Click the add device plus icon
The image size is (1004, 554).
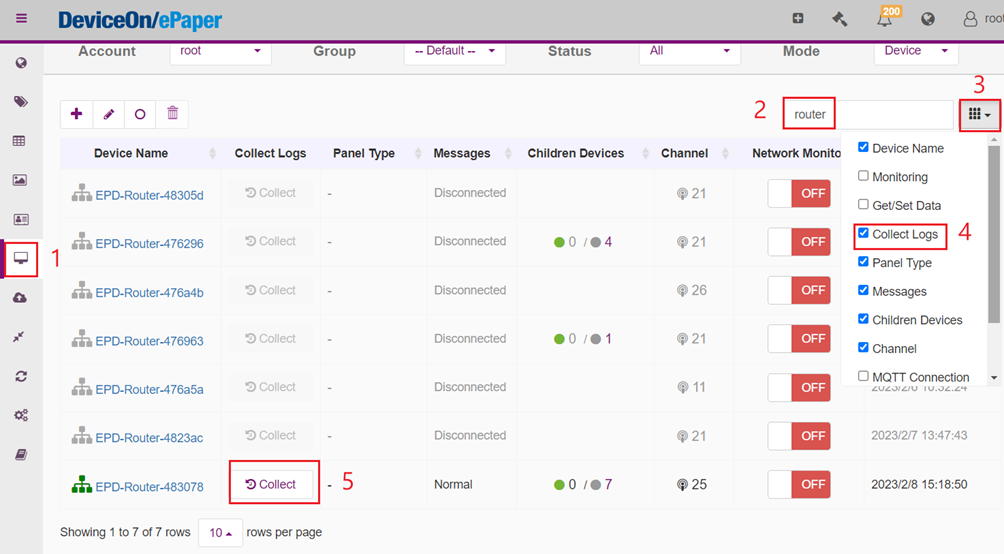(76, 114)
